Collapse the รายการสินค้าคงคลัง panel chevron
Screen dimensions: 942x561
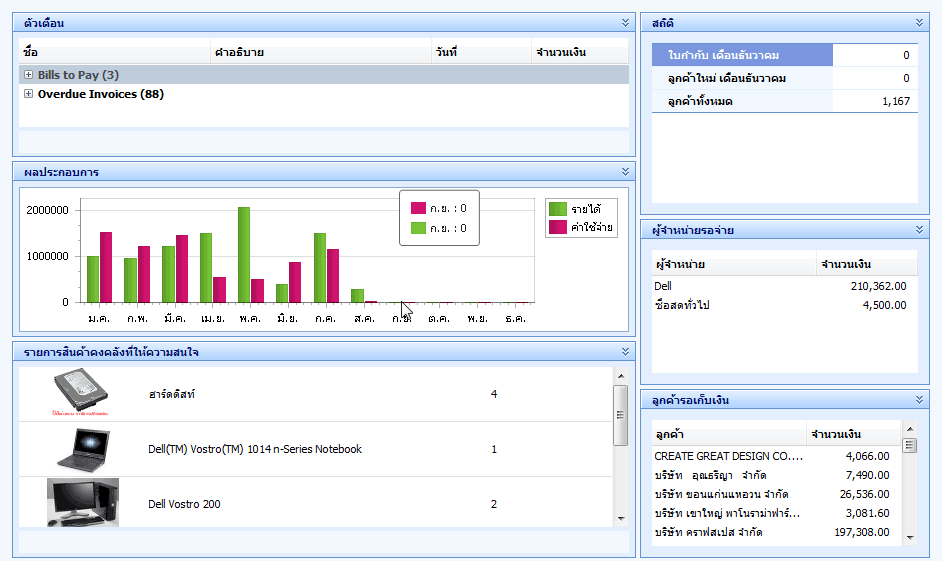click(x=626, y=351)
